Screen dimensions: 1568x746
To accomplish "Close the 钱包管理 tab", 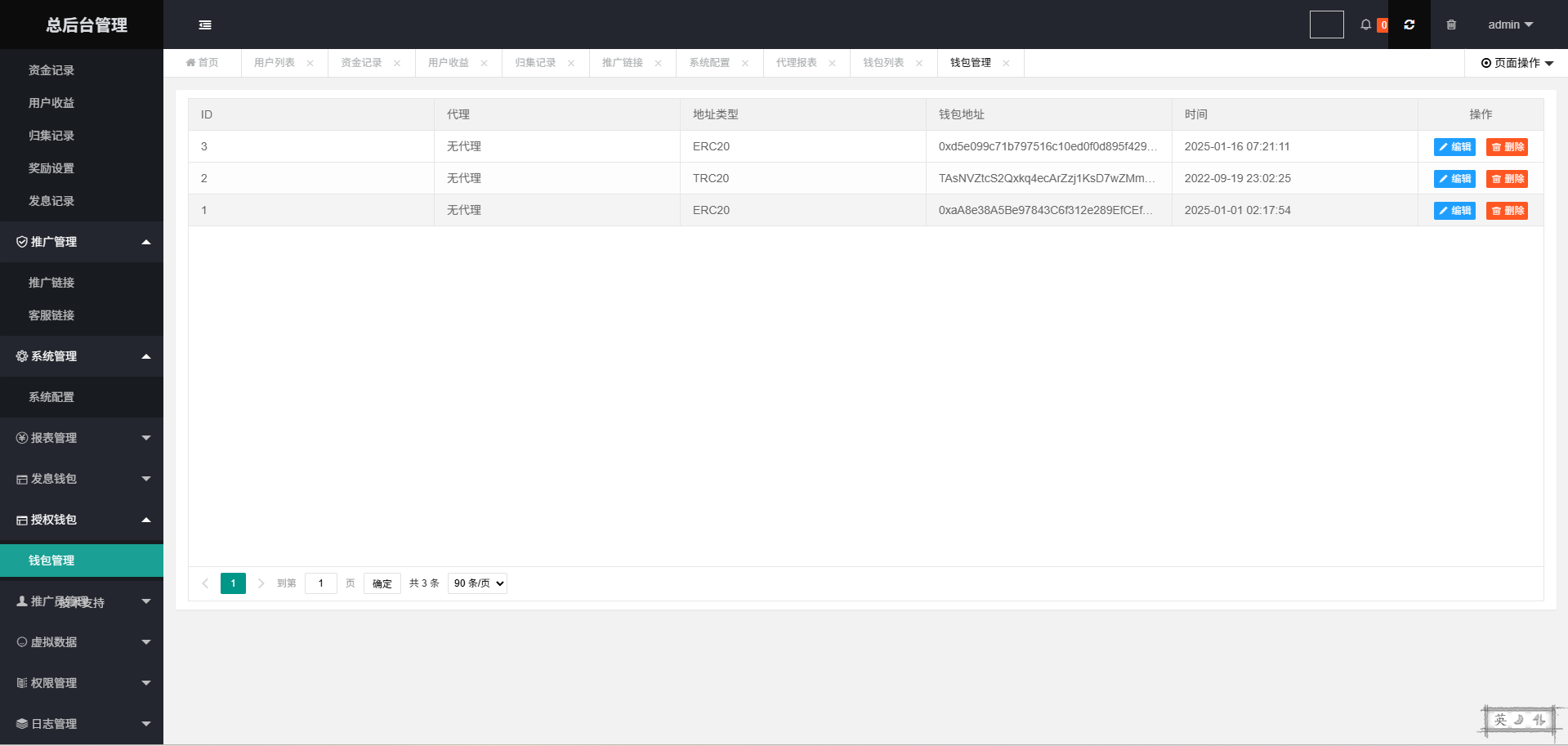I will [x=1006, y=63].
